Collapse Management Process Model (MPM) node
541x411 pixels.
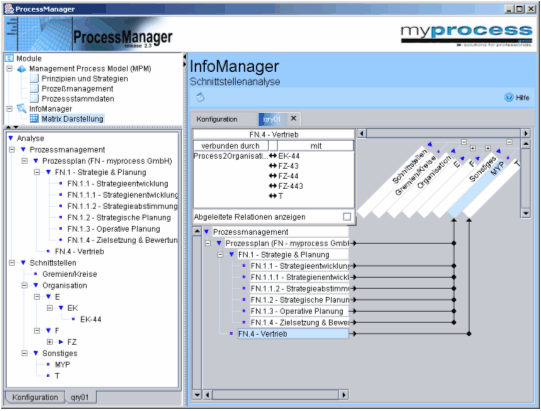[x=10, y=69]
